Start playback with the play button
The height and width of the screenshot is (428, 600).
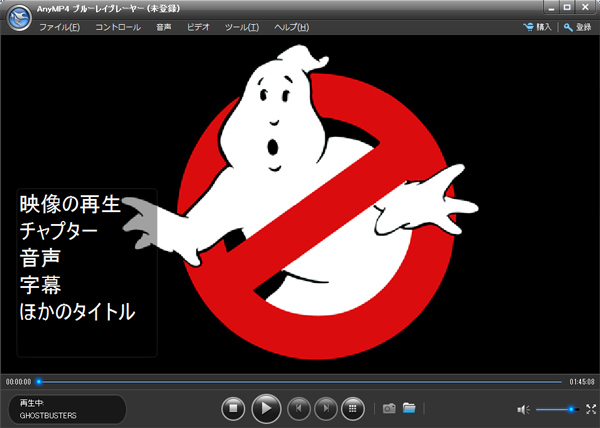coord(266,408)
